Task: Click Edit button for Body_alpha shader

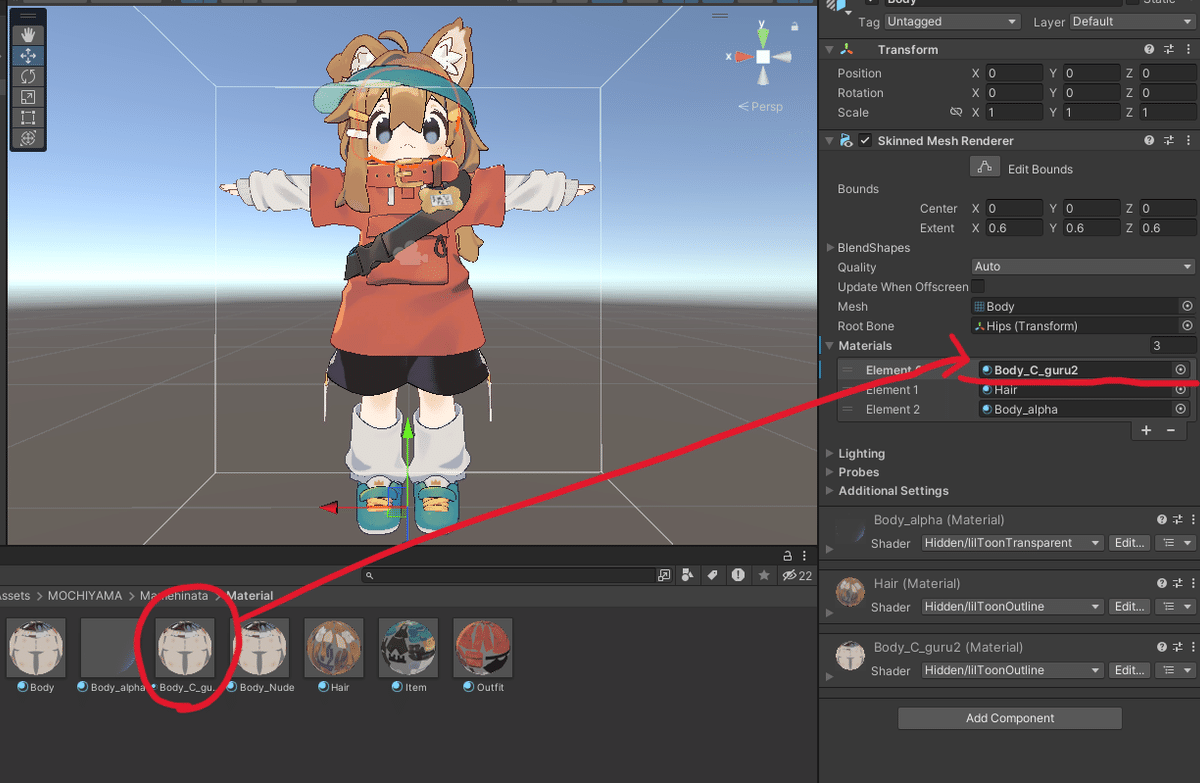Action: (x=1129, y=543)
